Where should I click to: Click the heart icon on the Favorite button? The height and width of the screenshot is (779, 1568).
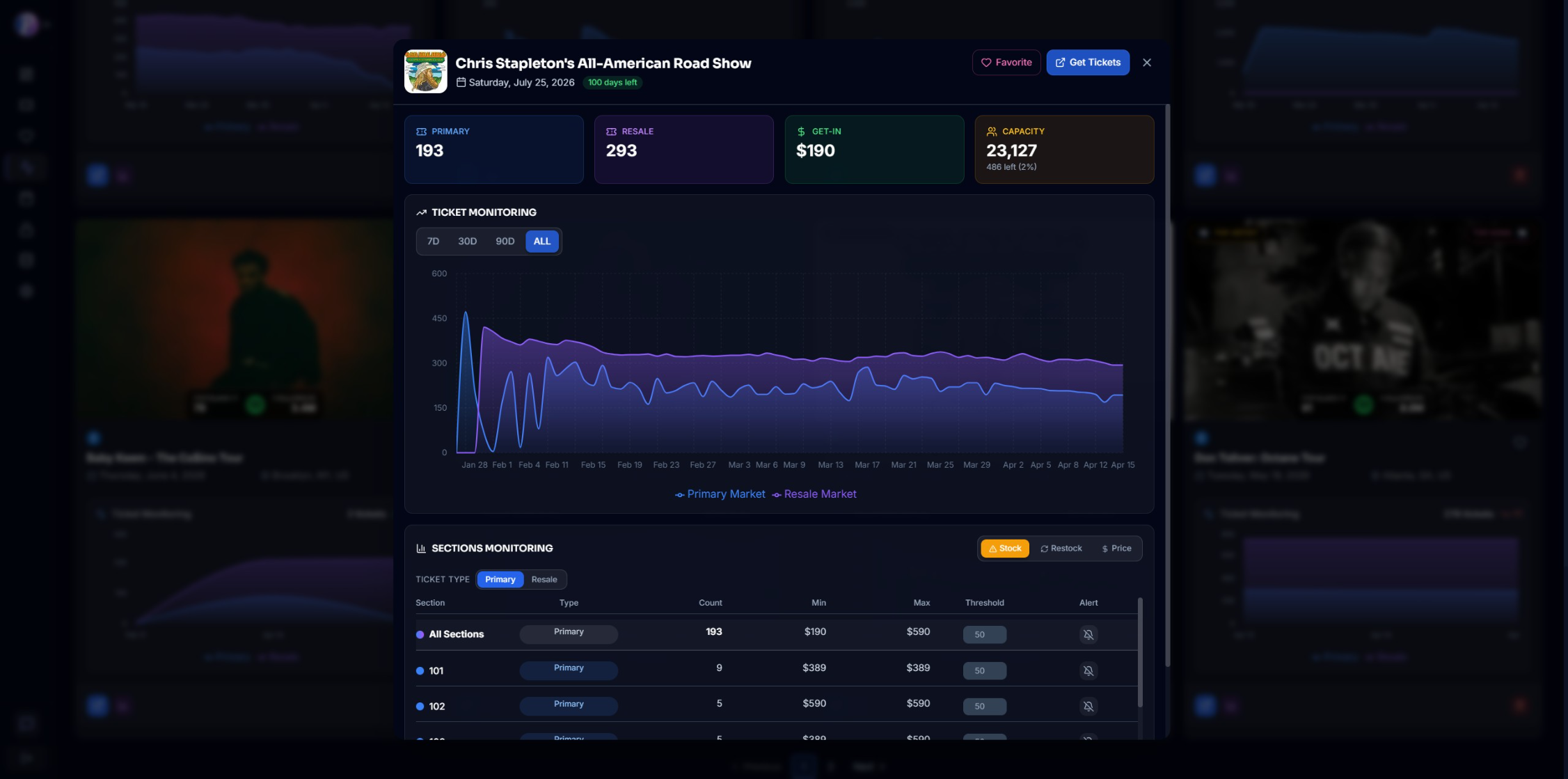click(986, 62)
